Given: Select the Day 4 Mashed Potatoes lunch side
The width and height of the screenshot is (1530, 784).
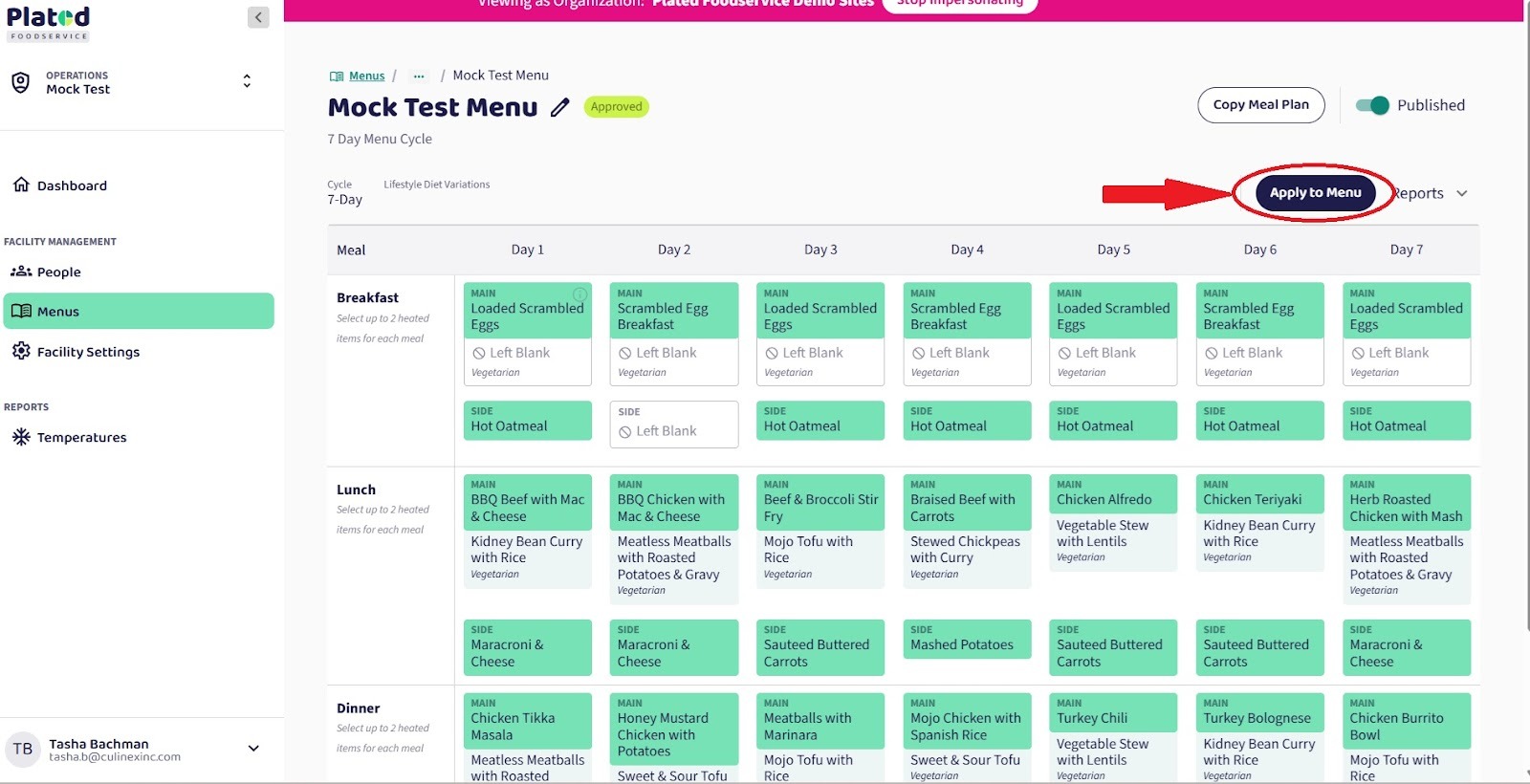Looking at the screenshot, I should click(x=967, y=639).
